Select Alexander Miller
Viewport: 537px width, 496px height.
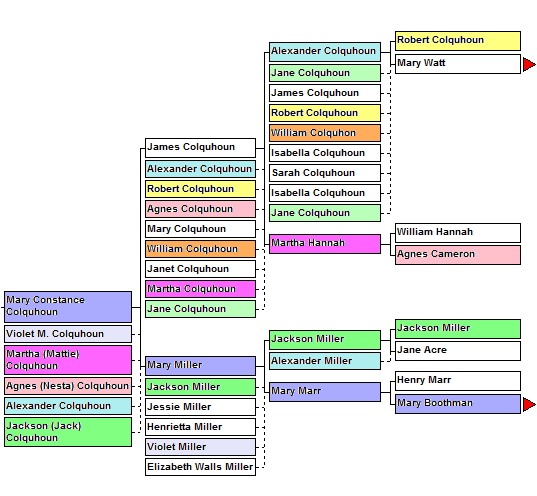pos(325,361)
